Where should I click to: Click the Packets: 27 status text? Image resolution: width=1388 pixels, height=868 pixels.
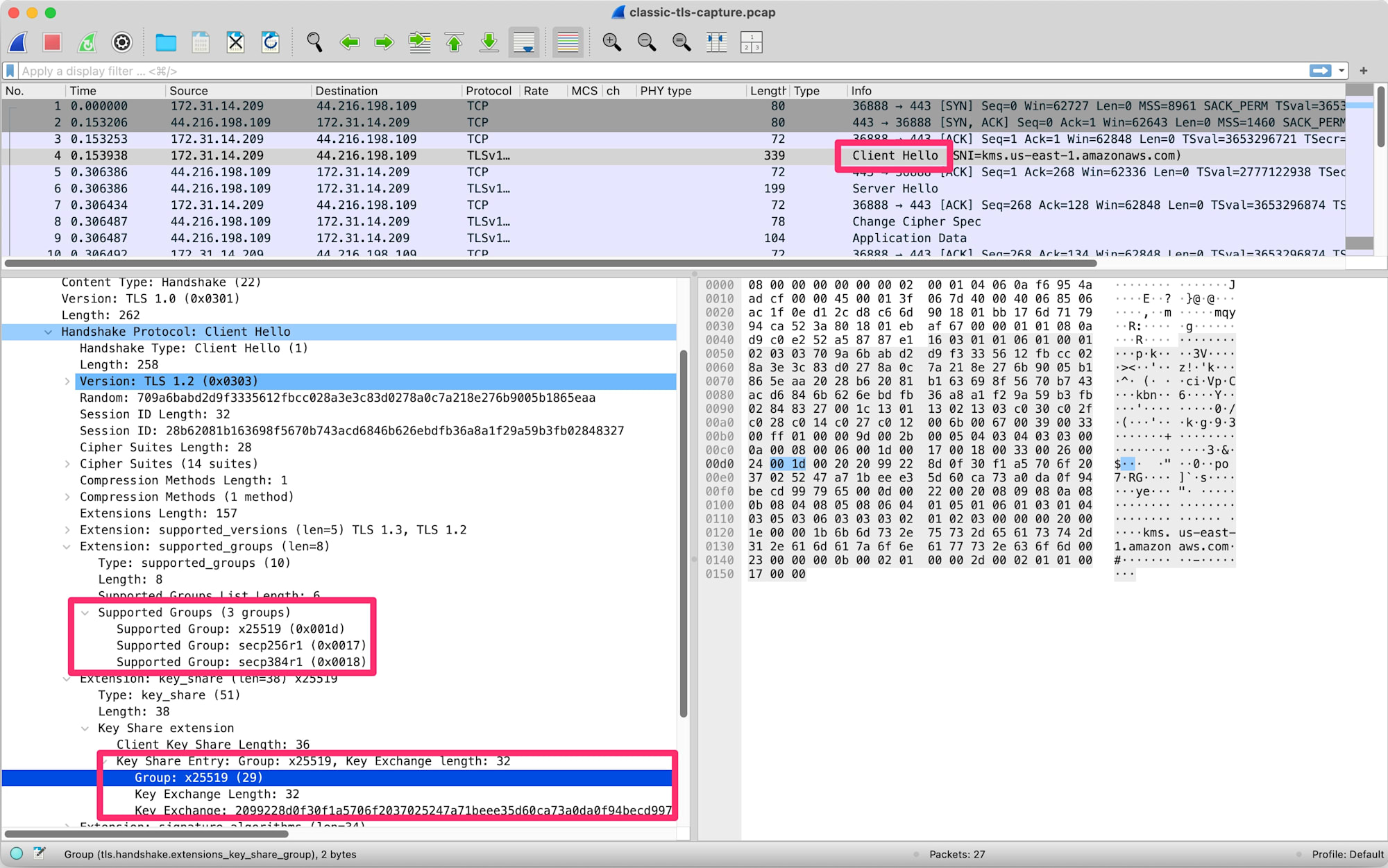pyautogui.click(x=957, y=855)
